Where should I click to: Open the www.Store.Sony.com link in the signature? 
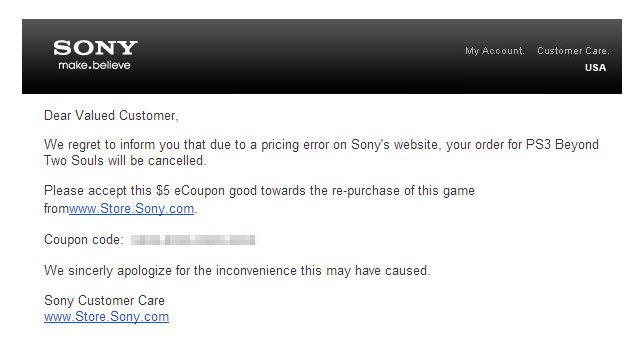point(107,317)
